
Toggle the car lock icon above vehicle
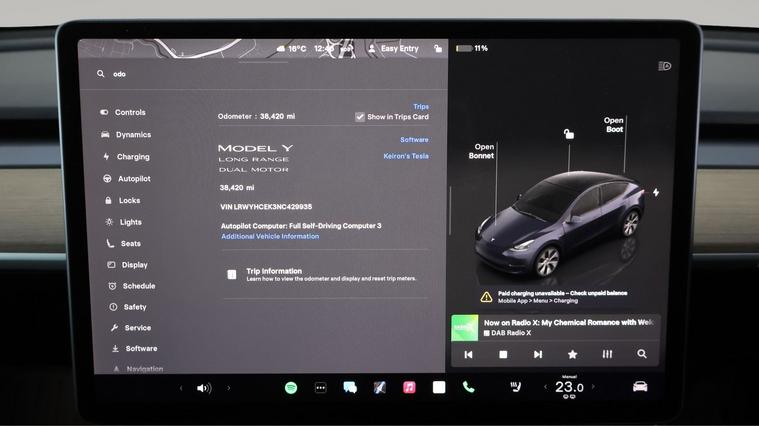pyautogui.click(x=569, y=134)
